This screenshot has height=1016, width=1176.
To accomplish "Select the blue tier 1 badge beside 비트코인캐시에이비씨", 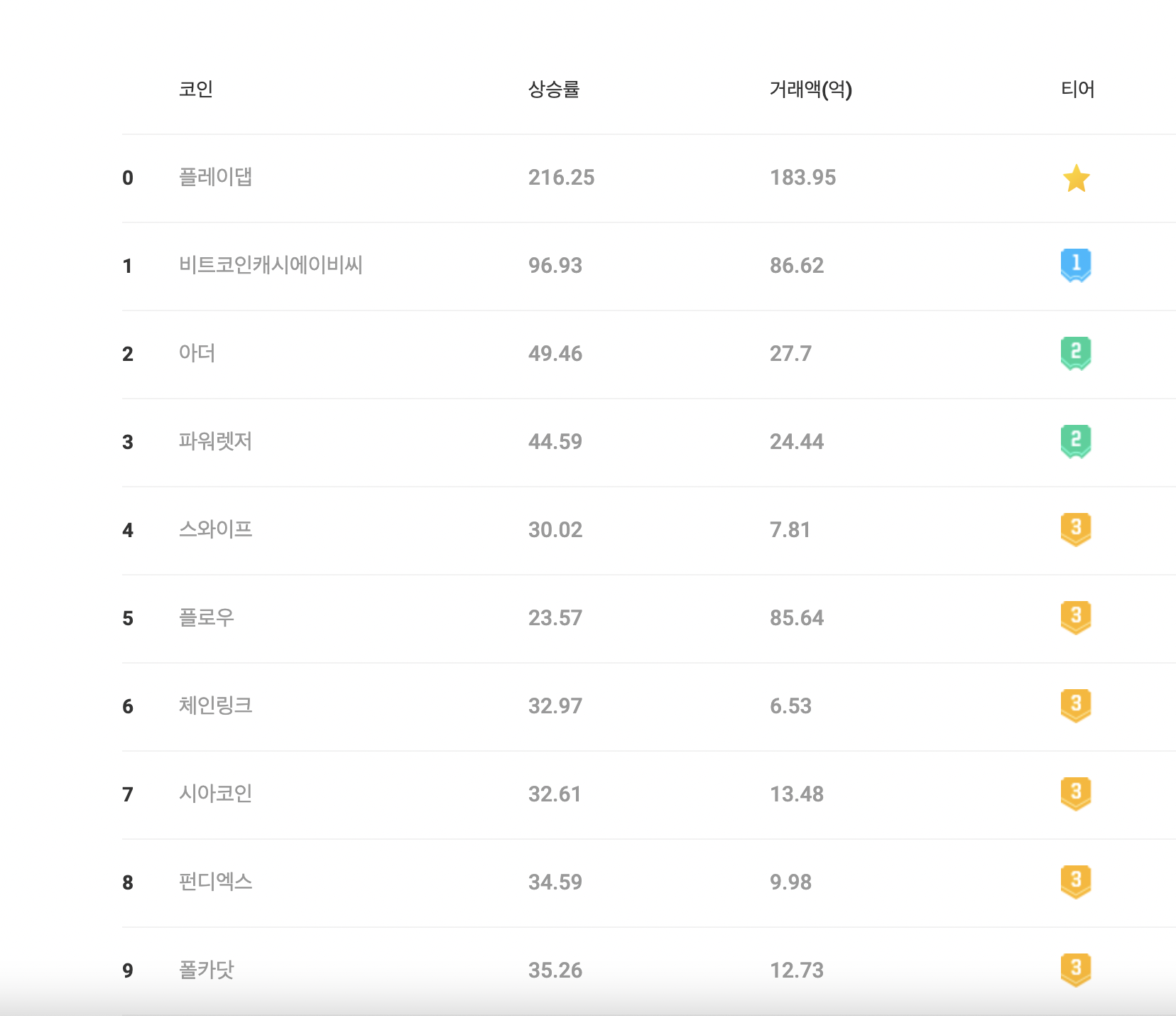I will (1075, 266).
